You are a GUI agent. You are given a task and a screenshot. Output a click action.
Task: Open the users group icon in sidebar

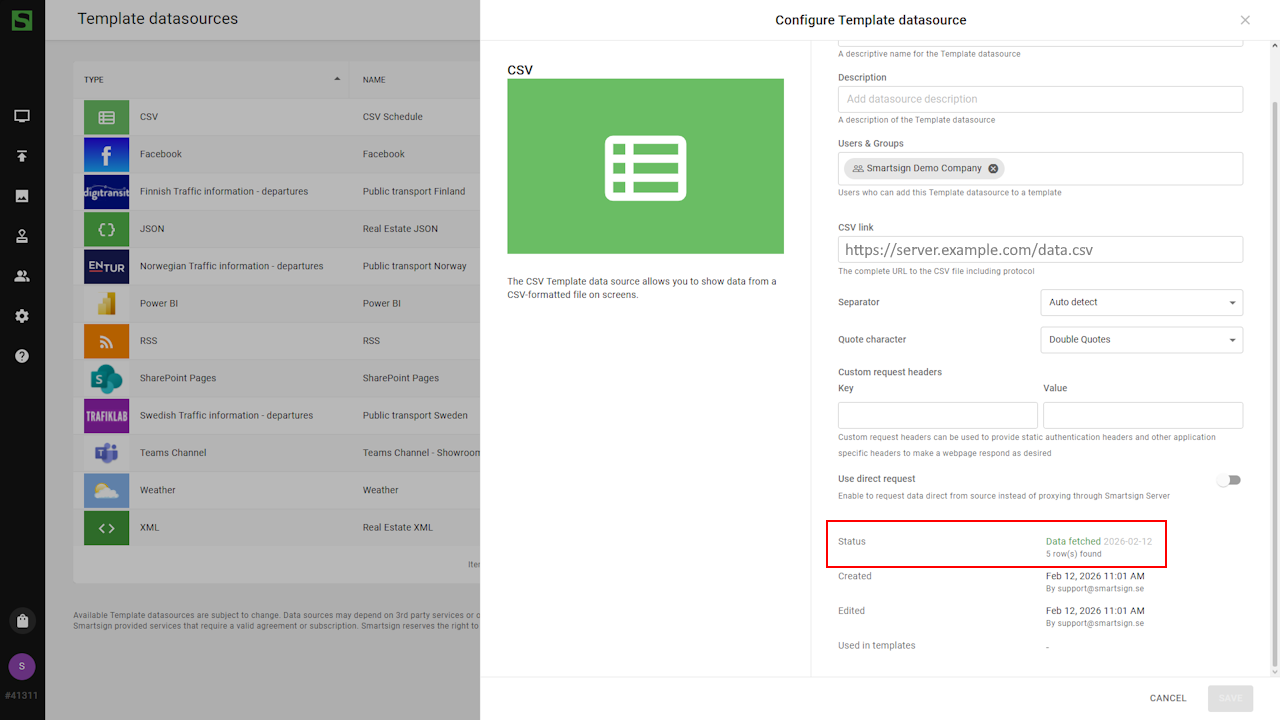22,276
